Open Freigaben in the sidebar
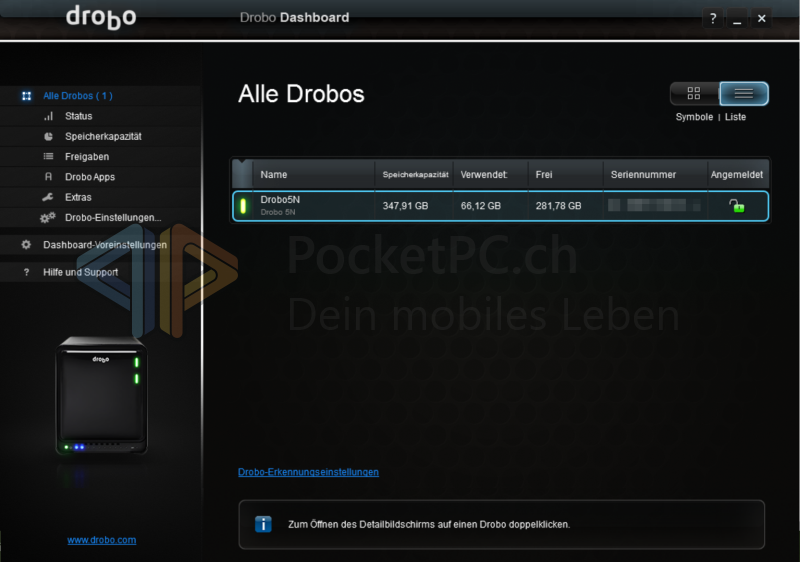This screenshot has width=800, height=562. click(x=87, y=157)
